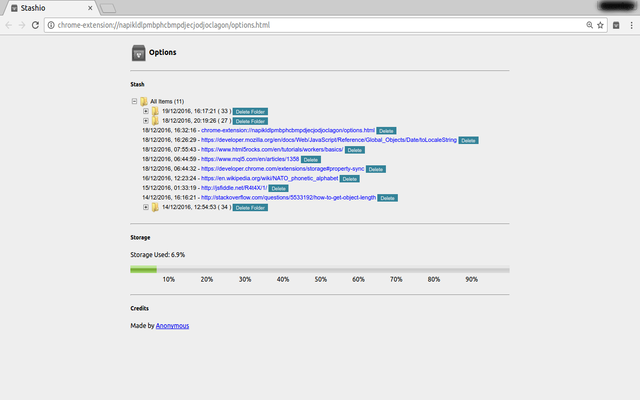
Task: Click the Anonymous credits link
Action: (172, 326)
